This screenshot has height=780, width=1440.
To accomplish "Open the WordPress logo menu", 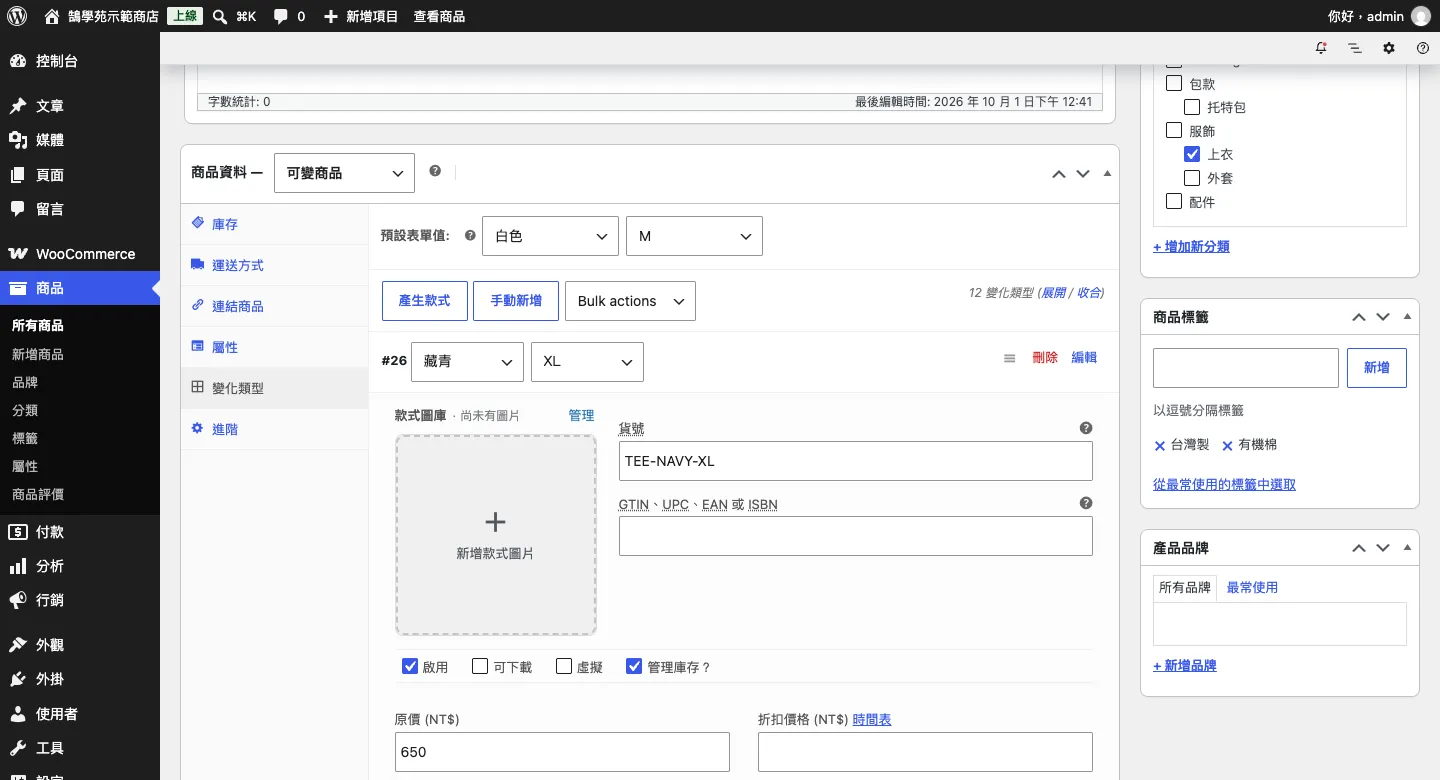I will (x=17, y=16).
